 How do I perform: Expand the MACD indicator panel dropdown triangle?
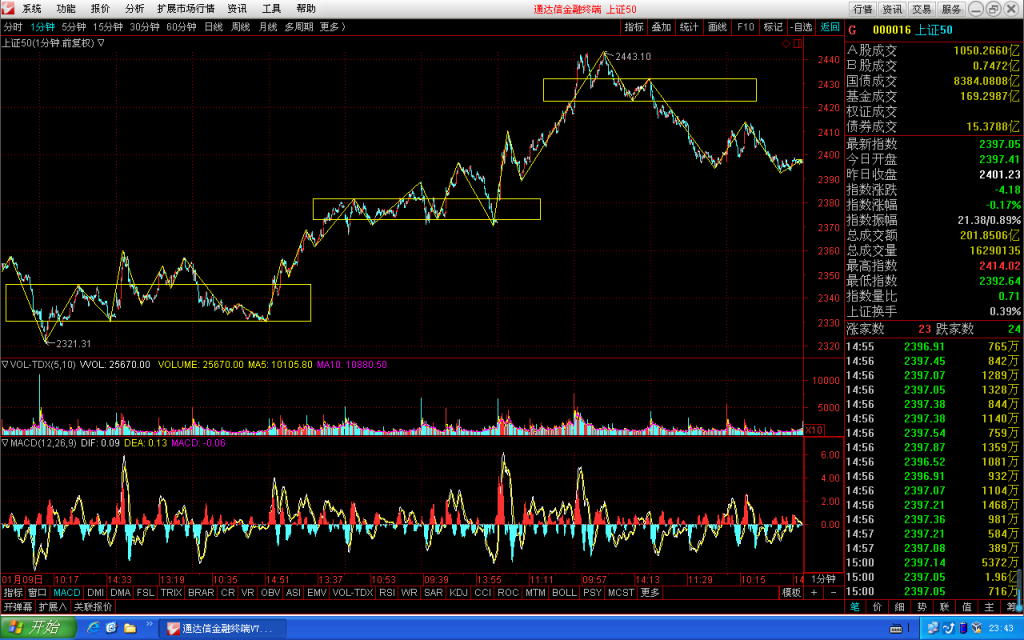5,443
